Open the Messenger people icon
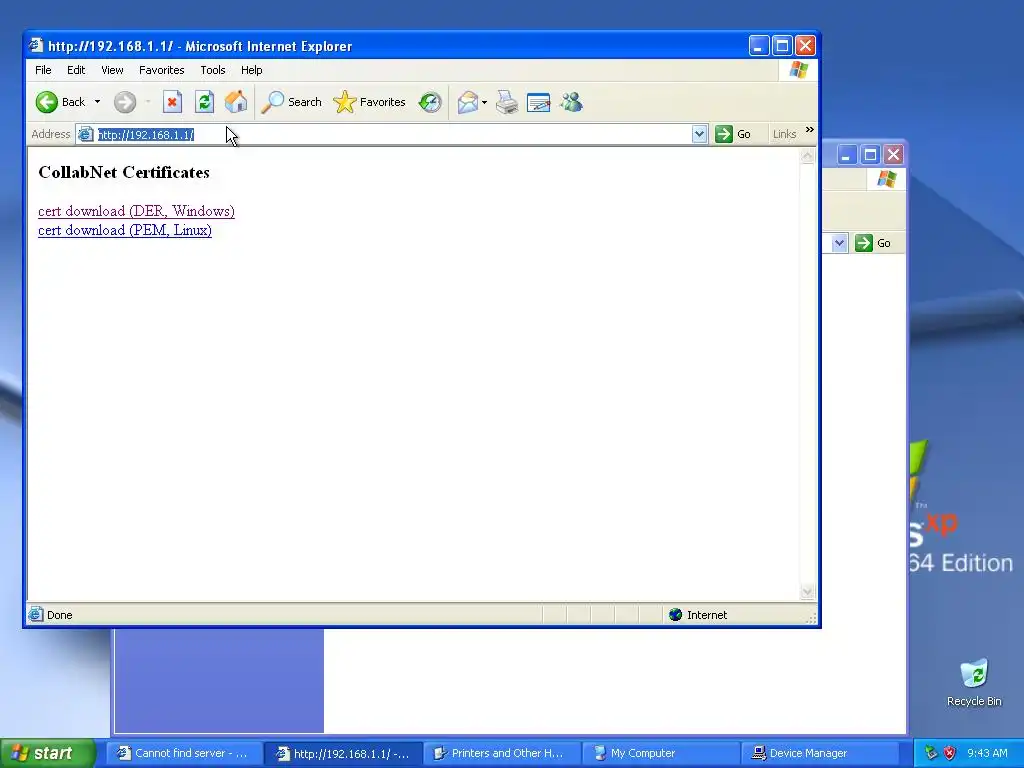This screenshot has width=1024, height=768. (571, 102)
